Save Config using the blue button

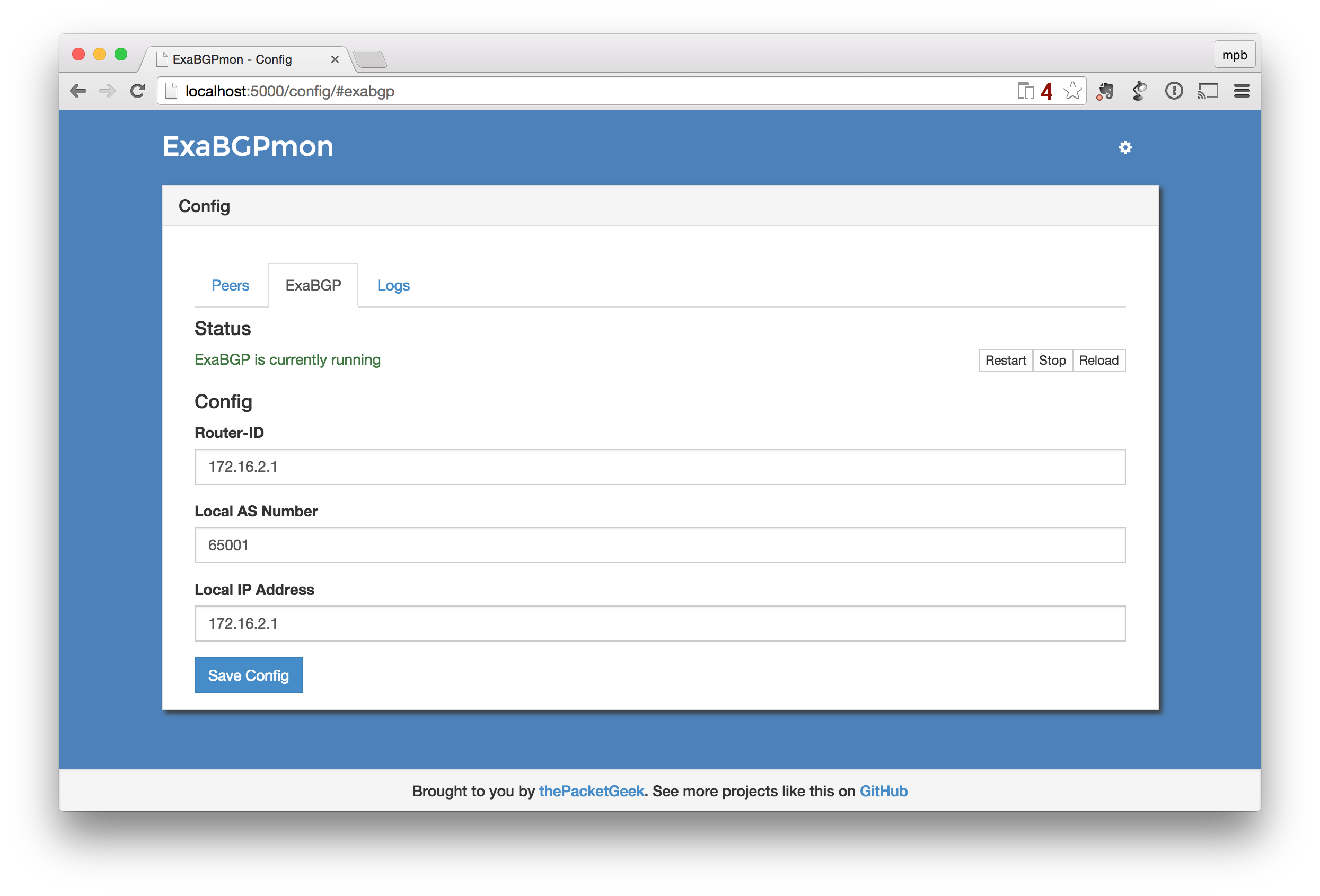(248, 675)
